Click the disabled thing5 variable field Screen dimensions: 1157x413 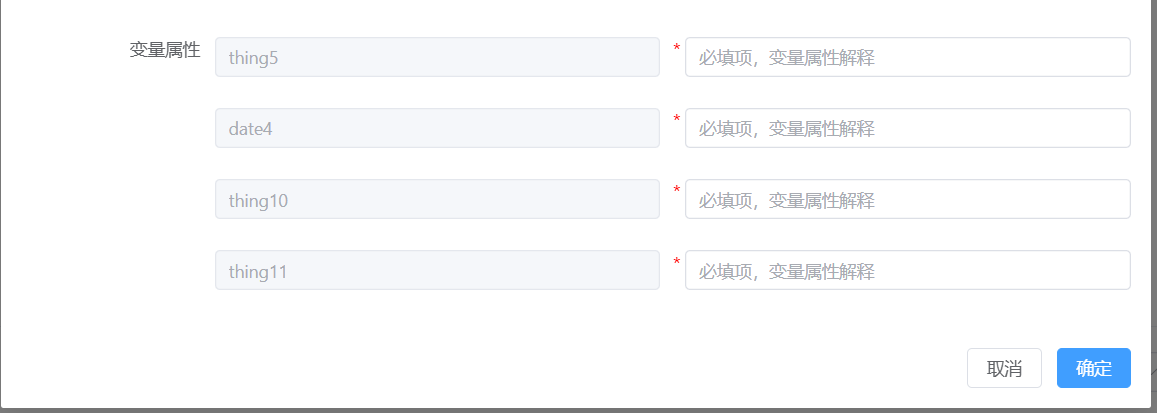click(x=438, y=57)
